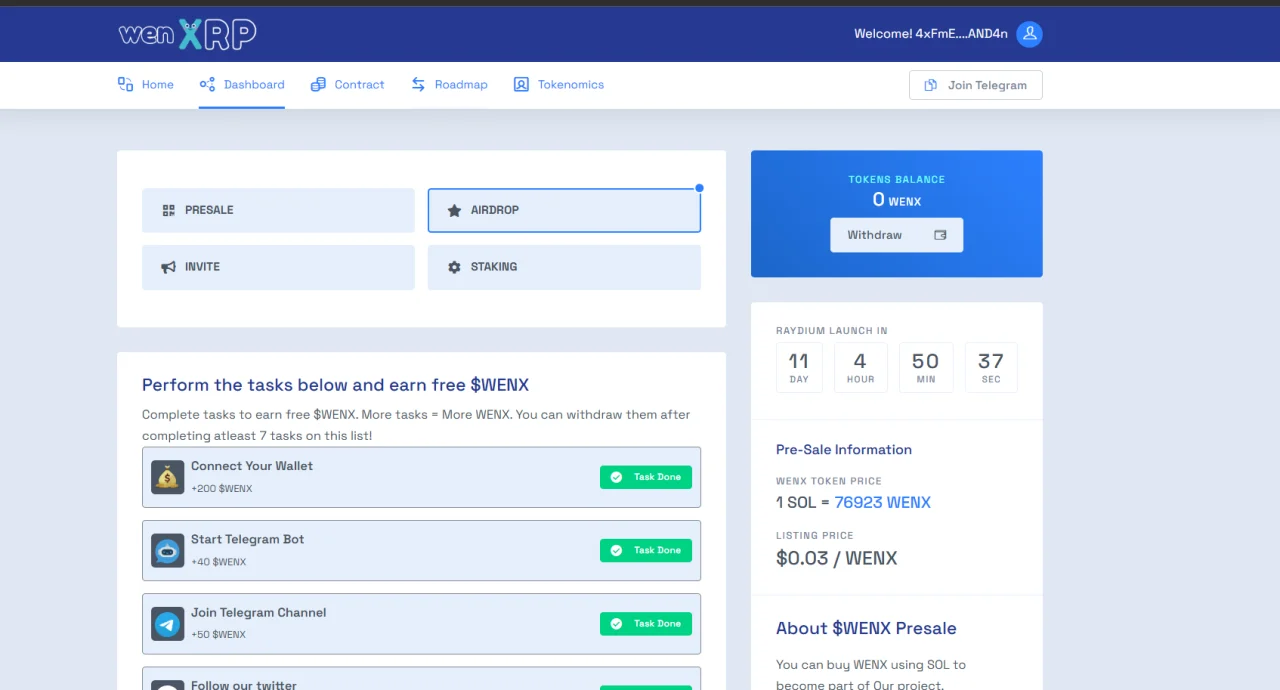The height and width of the screenshot is (690, 1280).
Task: Click the Airdrop star icon
Action: pyautogui.click(x=454, y=210)
